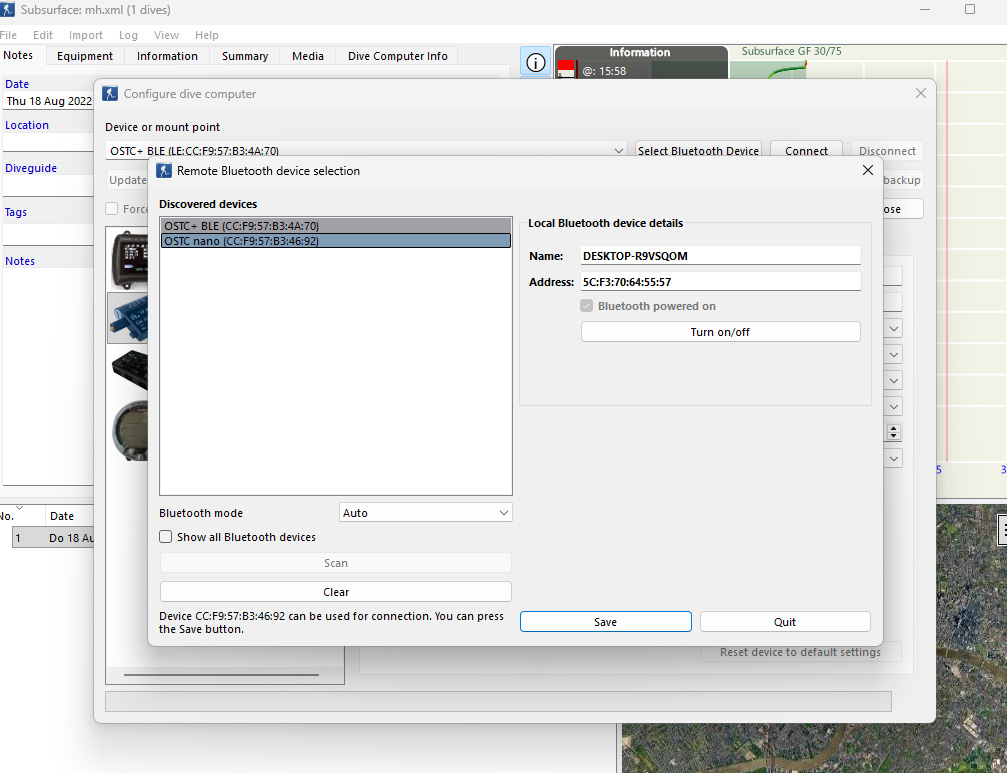
Task: Close the Remote Bluetooth device selection dialog
Action: 868,170
